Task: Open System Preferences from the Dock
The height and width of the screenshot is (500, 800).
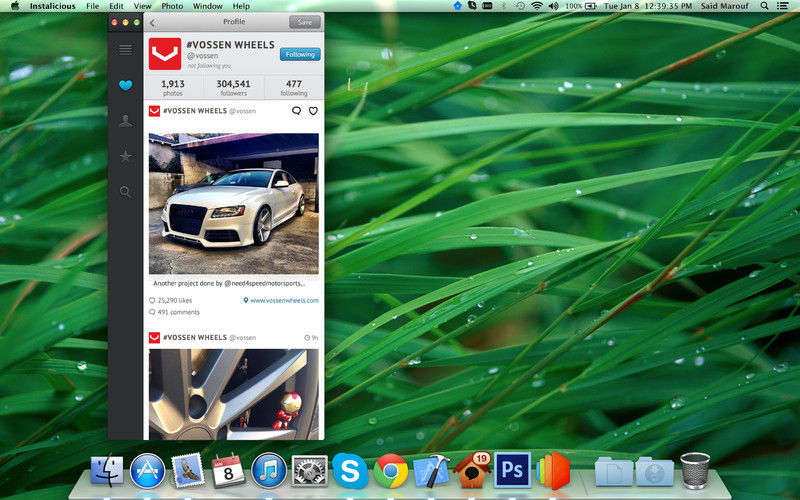Action: click(x=310, y=470)
